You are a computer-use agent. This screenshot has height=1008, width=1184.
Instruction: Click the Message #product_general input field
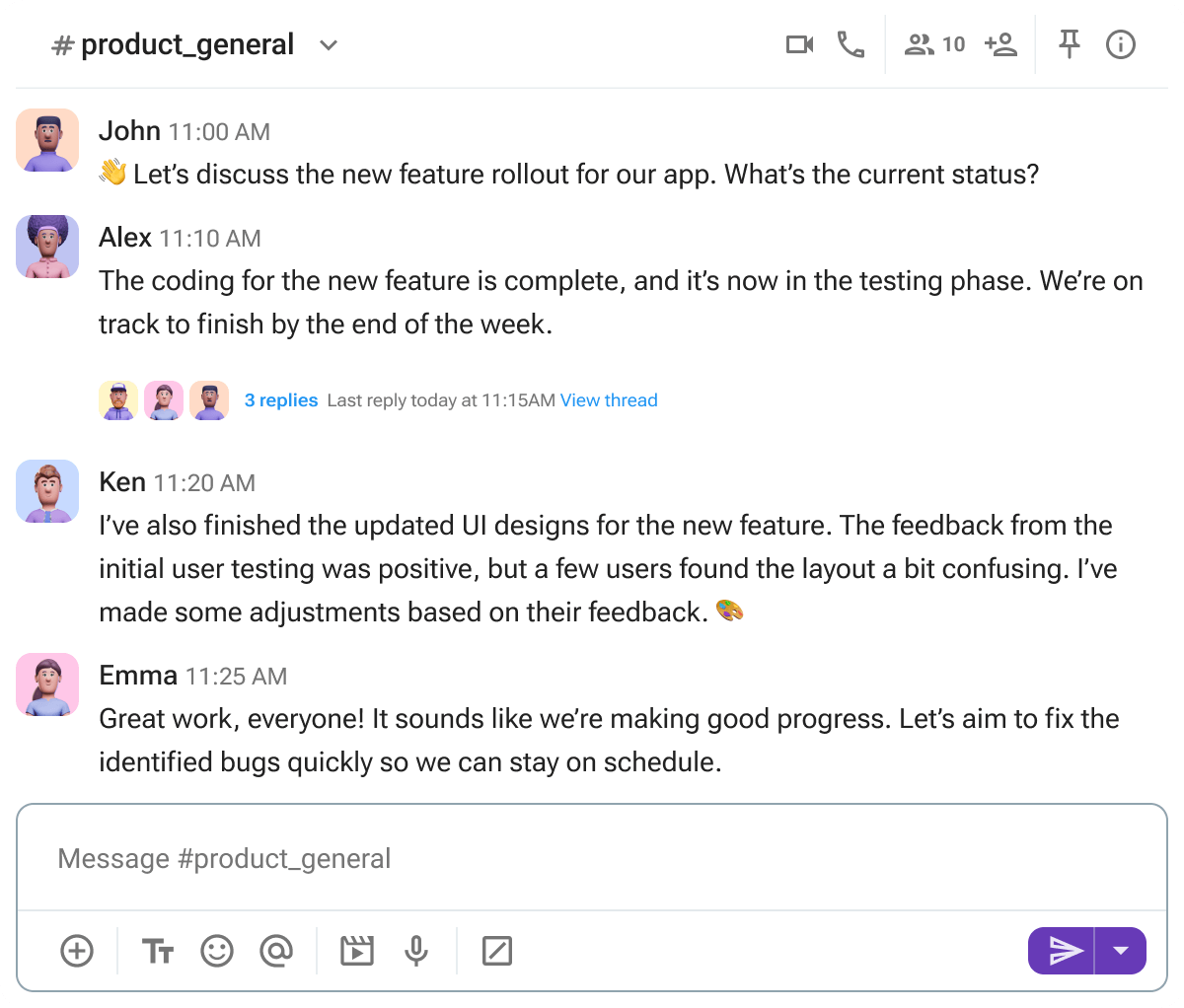[x=592, y=858]
